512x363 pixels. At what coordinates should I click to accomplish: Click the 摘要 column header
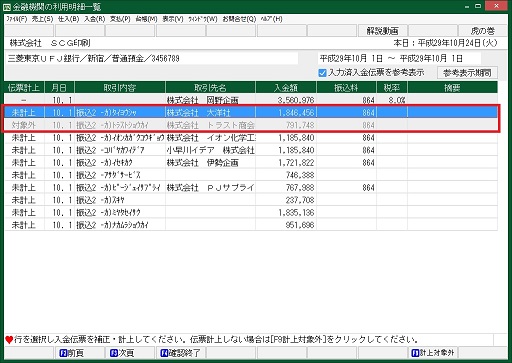452,88
